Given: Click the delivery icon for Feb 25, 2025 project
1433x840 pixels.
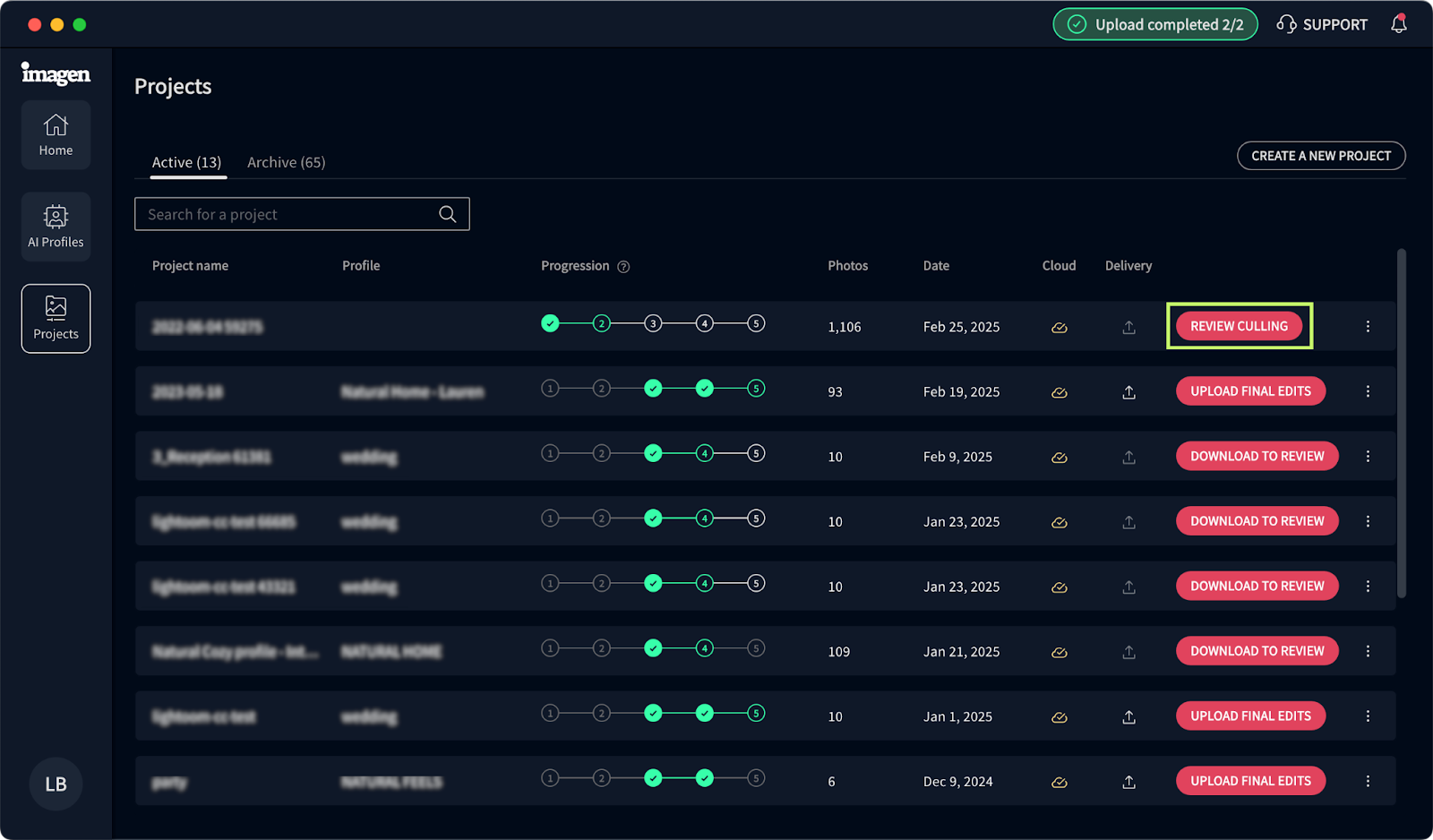Looking at the screenshot, I should (1129, 327).
